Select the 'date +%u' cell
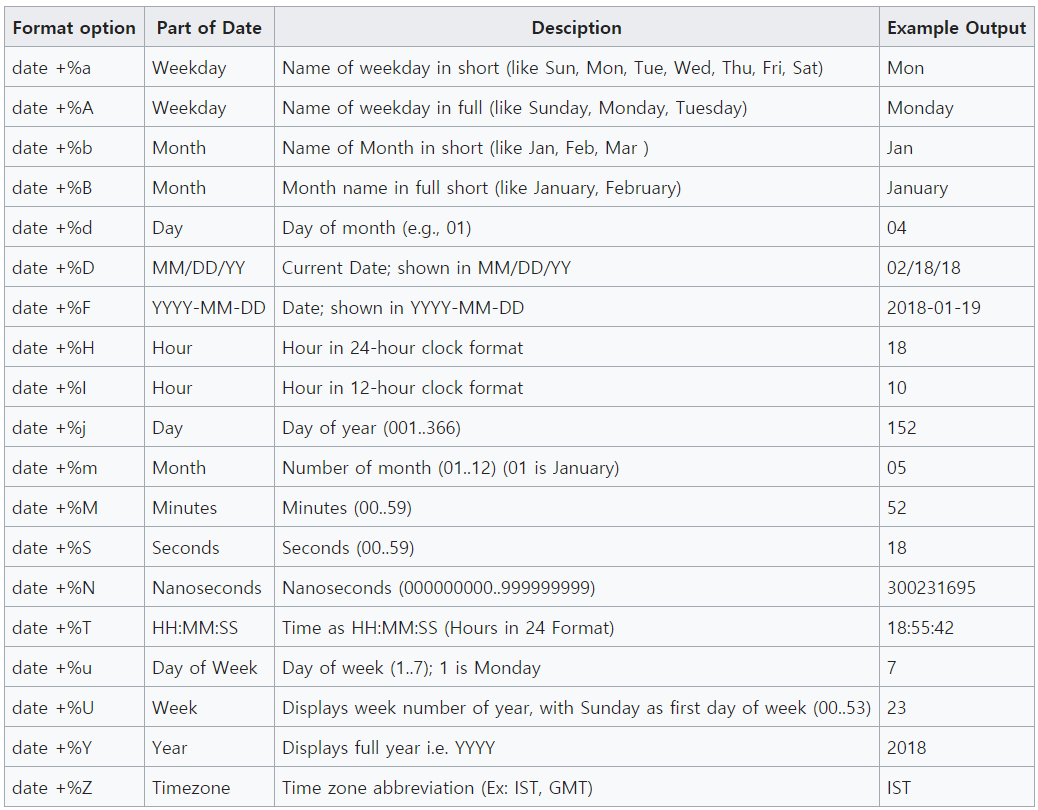The height and width of the screenshot is (810, 1038). tap(74, 668)
